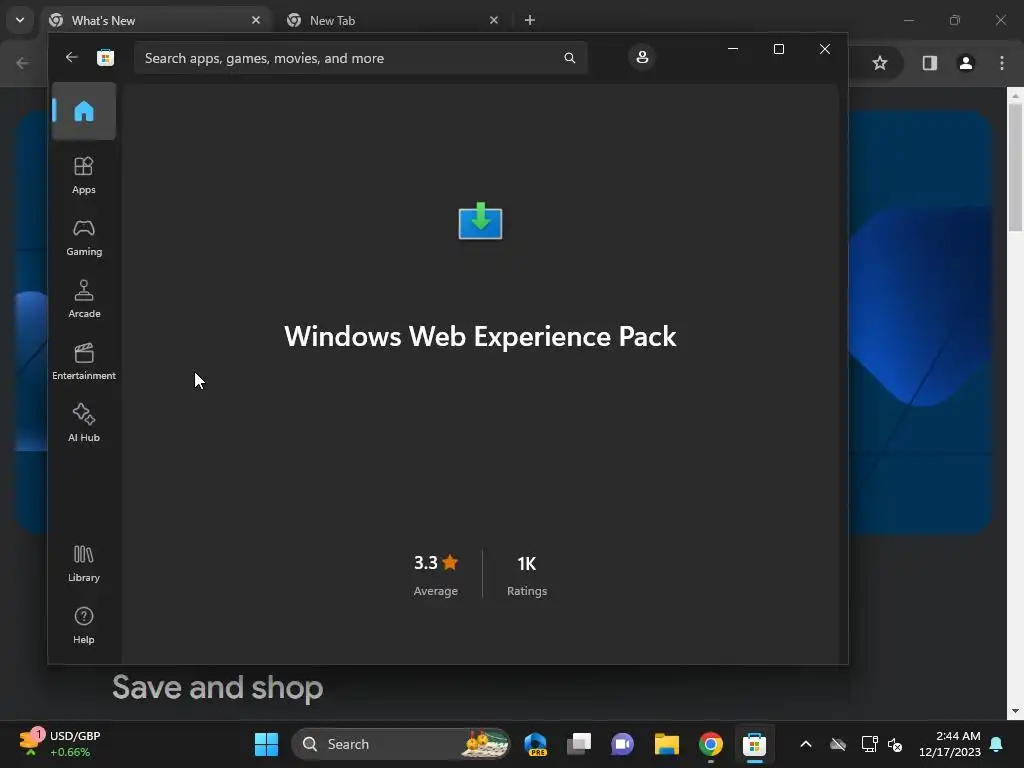Click the Windows Web Experience Pack title
The width and height of the screenshot is (1024, 768).
480,336
